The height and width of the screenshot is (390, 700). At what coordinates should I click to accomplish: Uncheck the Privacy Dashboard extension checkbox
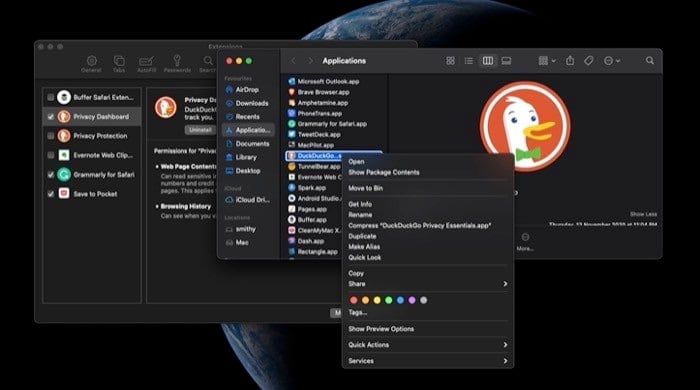click(x=50, y=116)
